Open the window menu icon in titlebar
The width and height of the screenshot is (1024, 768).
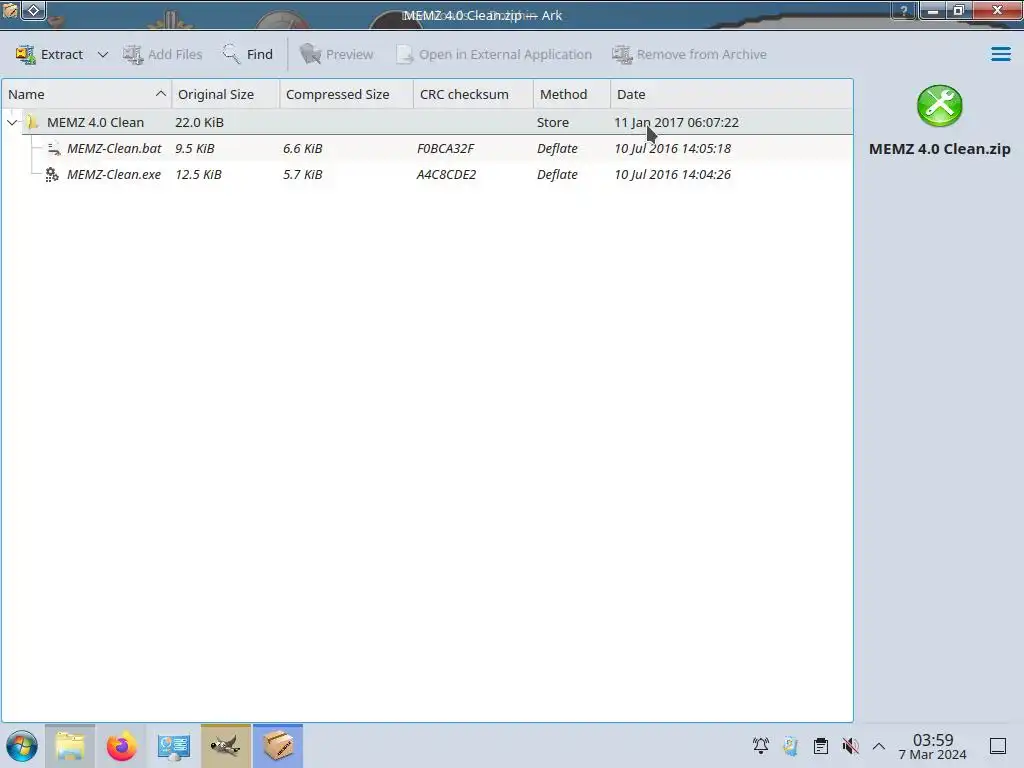pos(10,10)
